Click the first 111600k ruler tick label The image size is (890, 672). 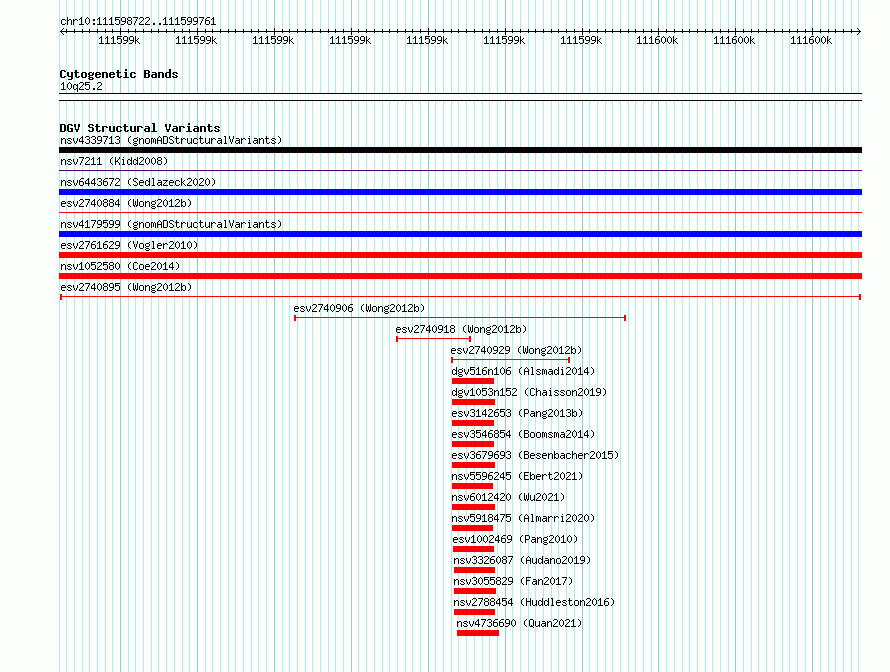(x=657, y=40)
